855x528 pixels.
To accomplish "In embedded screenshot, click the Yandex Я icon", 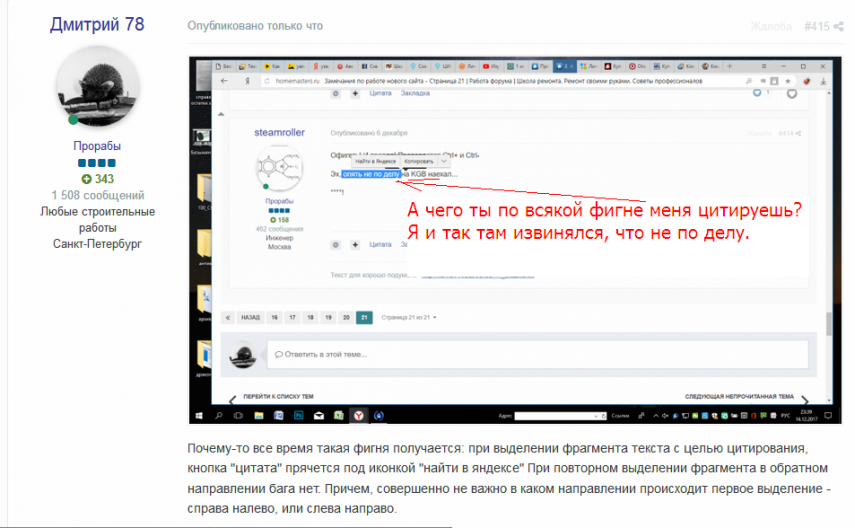I will tap(248, 81).
